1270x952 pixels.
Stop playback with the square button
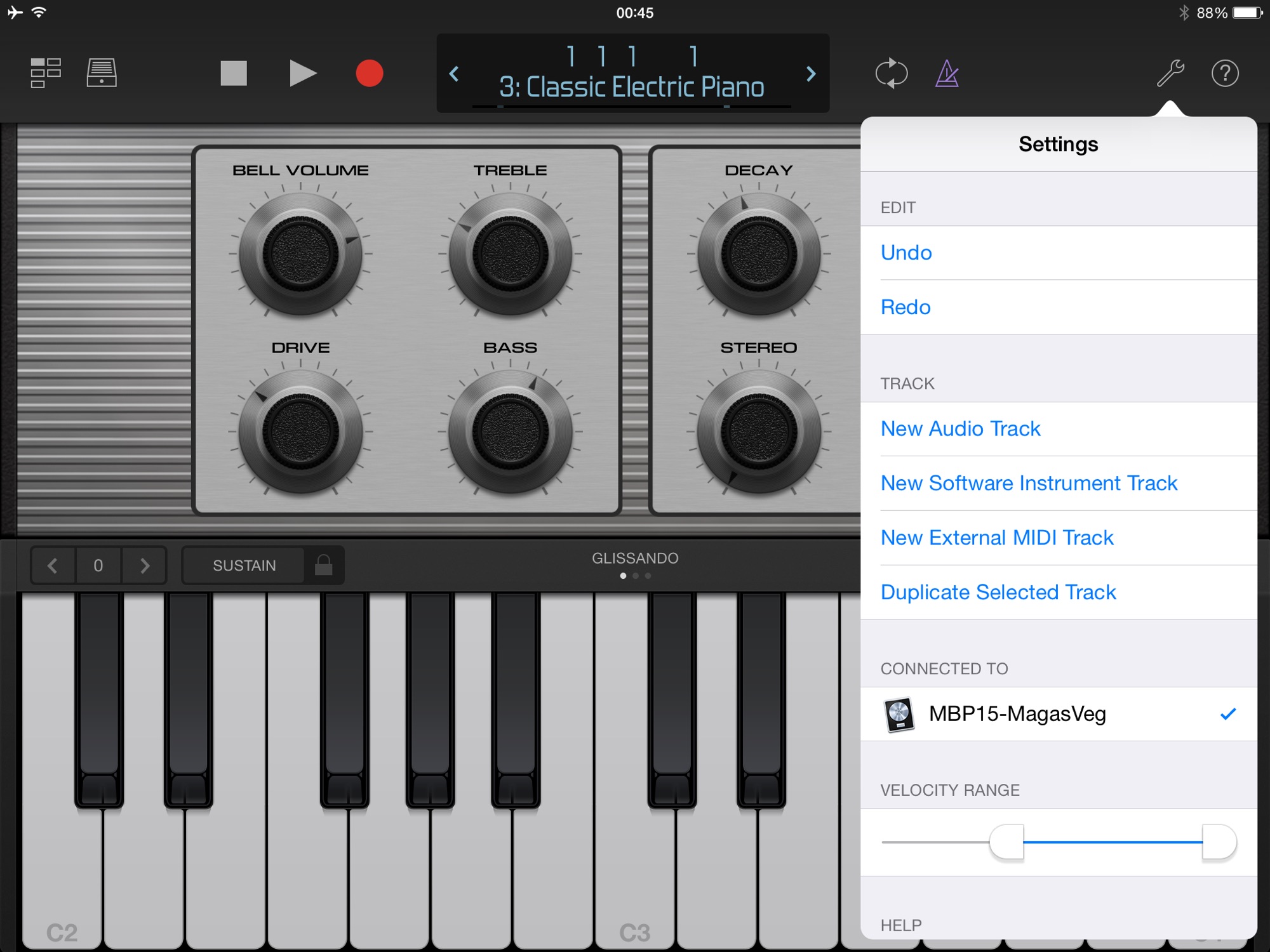[234, 73]
